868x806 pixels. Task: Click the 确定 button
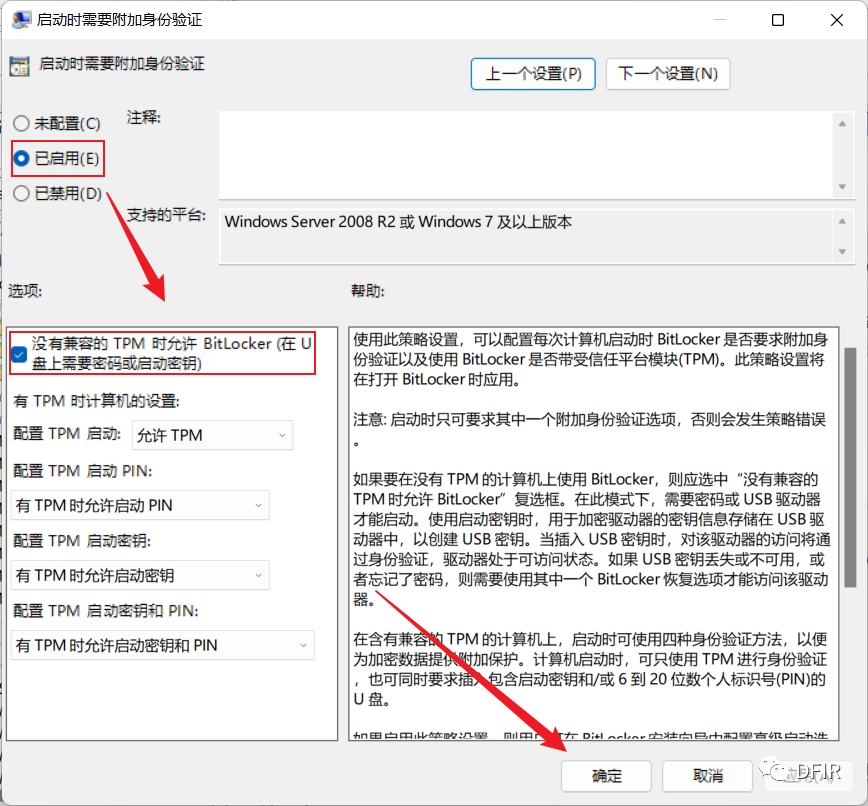(606, 776)
